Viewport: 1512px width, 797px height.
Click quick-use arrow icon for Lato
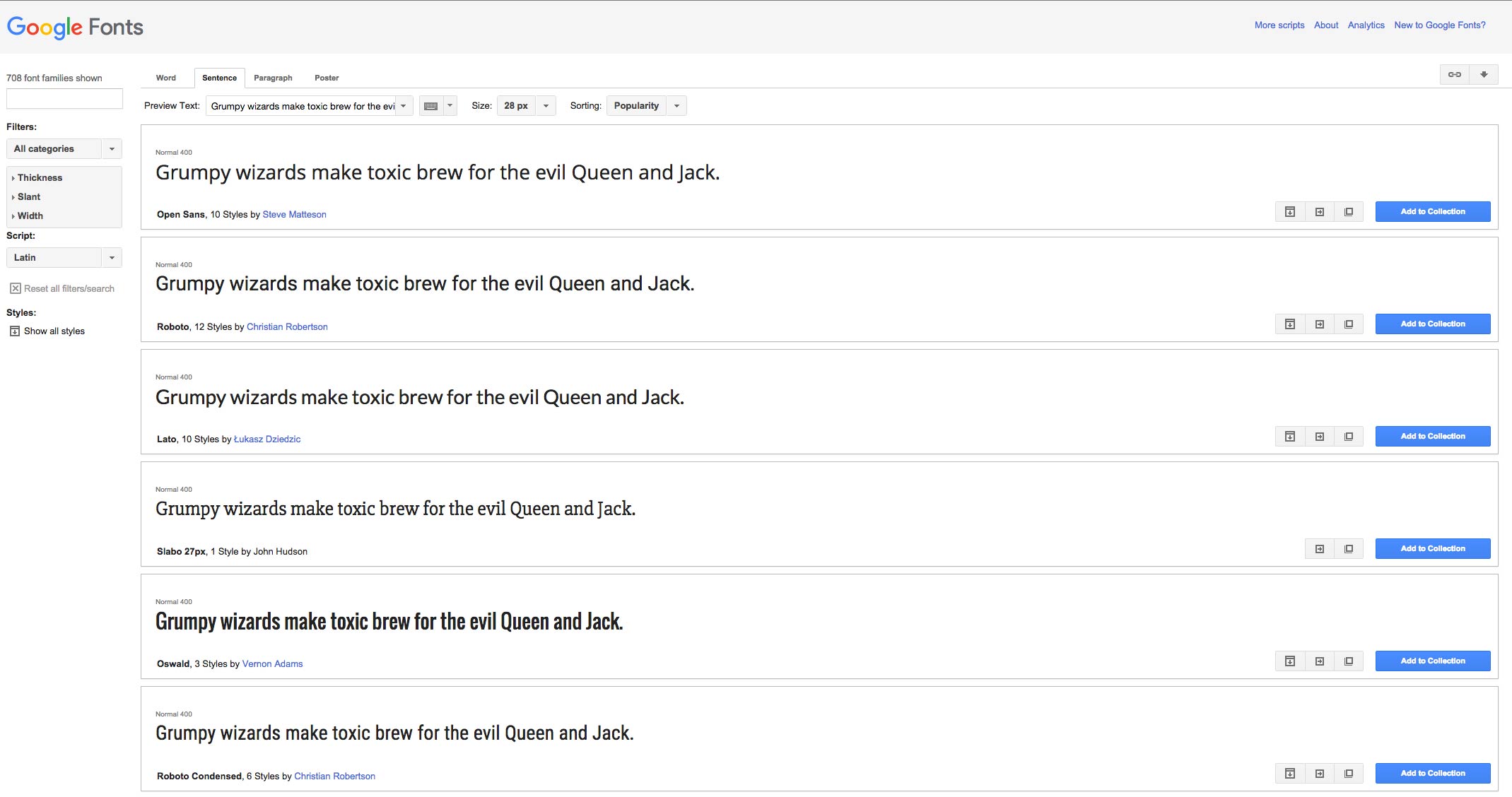[1320, 437]
